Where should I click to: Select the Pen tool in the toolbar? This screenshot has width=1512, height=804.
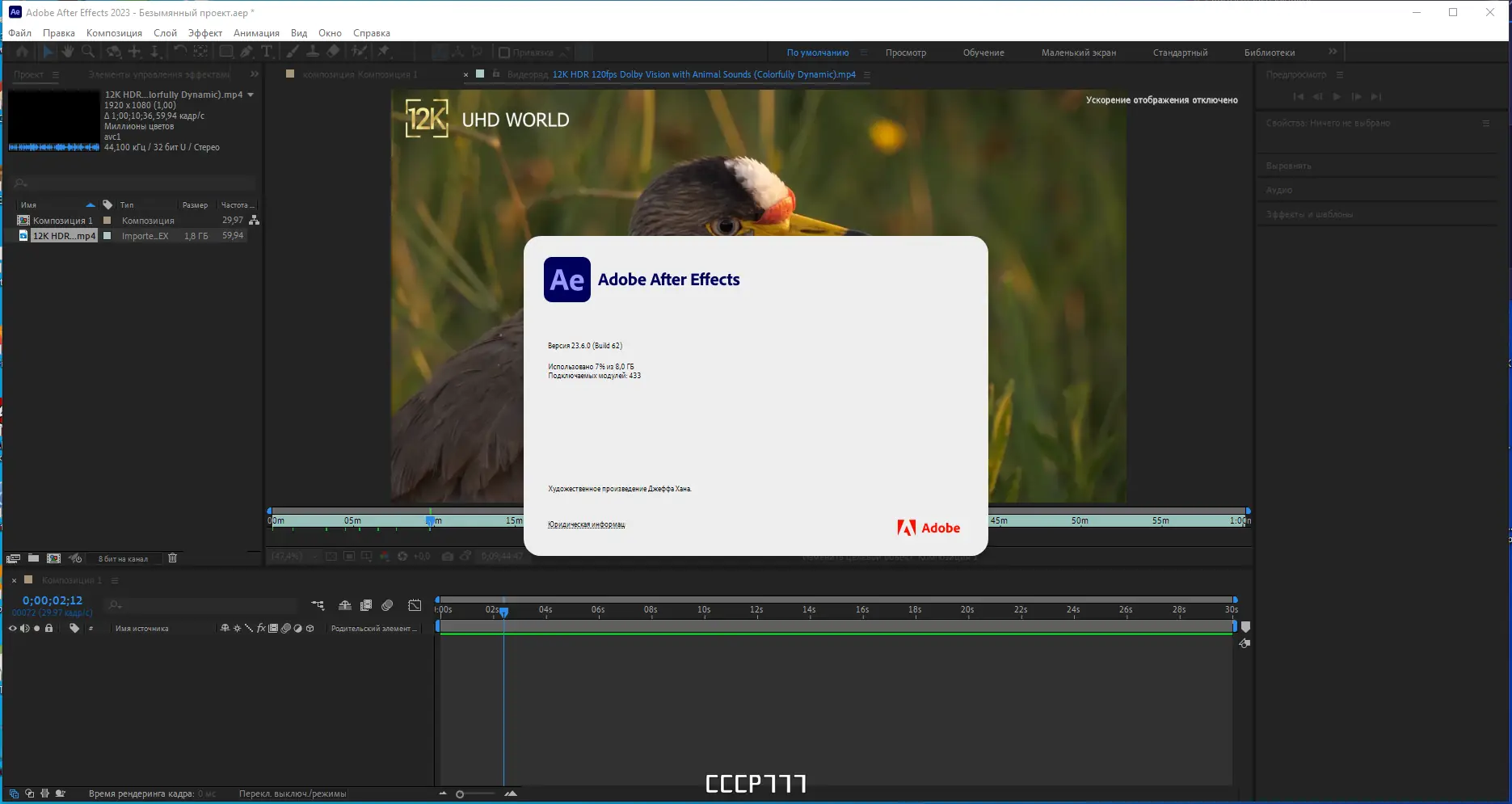[246, 52]
